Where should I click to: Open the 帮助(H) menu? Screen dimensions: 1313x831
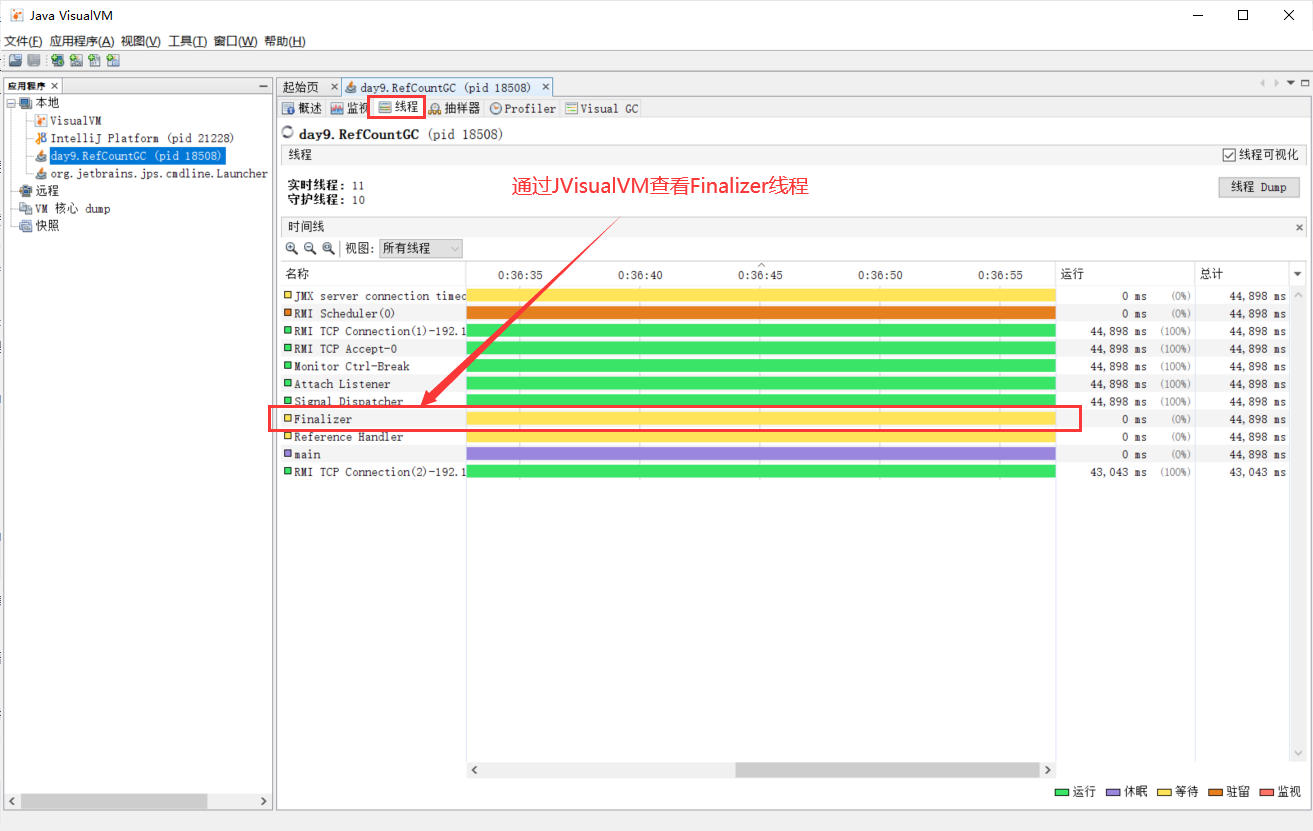(x=285, y=41)
